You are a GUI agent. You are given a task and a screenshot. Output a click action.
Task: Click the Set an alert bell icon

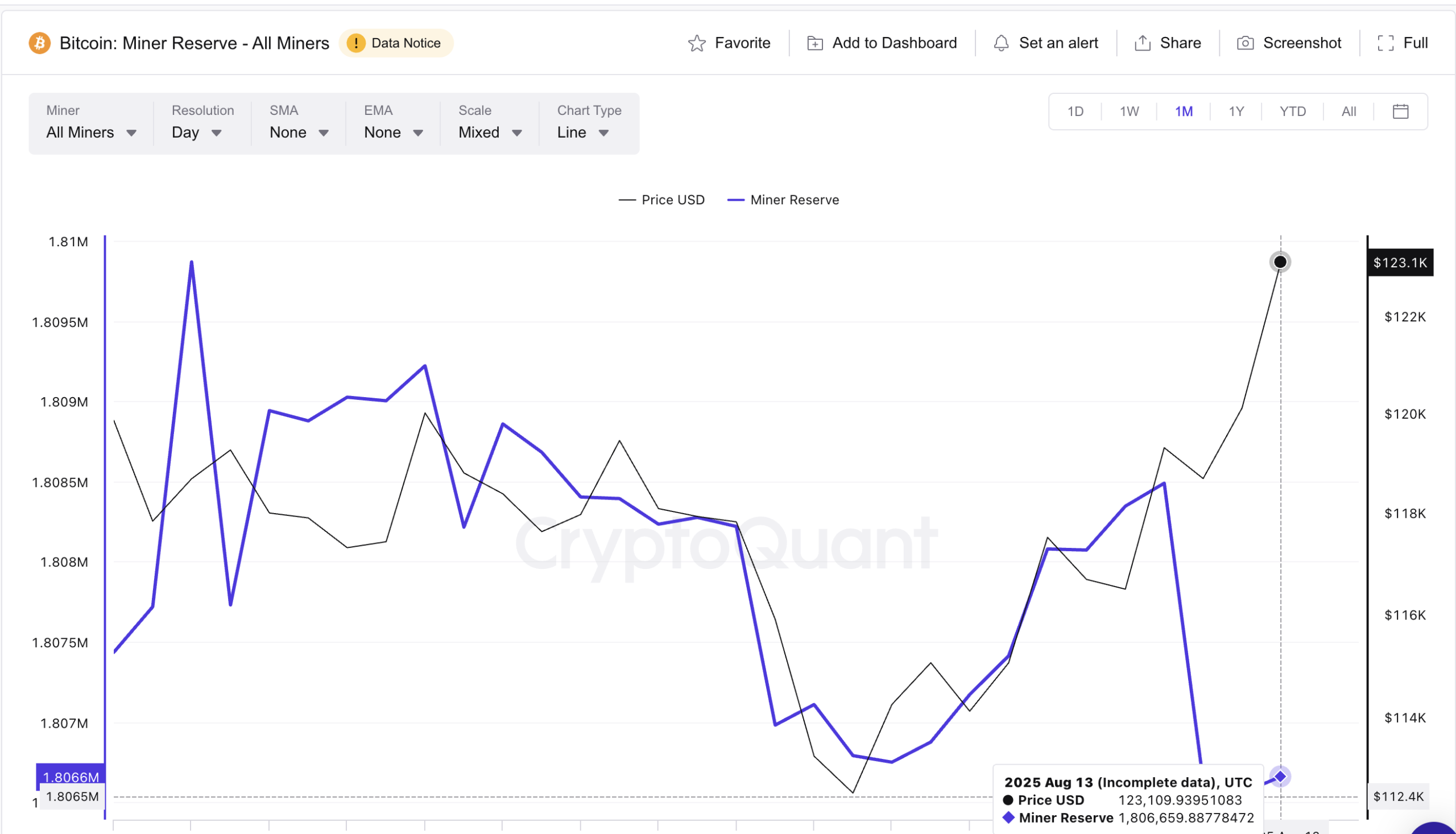click(1001, 43)
